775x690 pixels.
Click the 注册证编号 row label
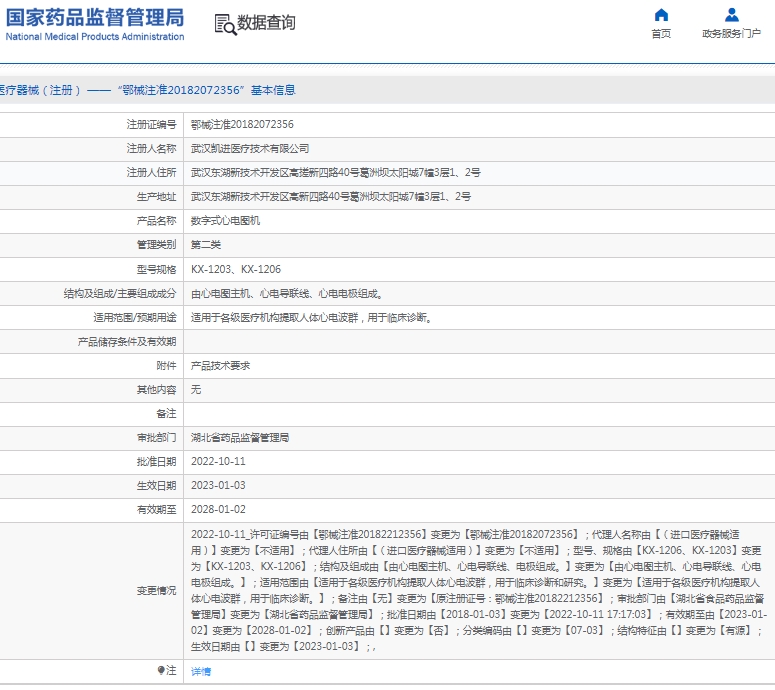coord(151,125)
